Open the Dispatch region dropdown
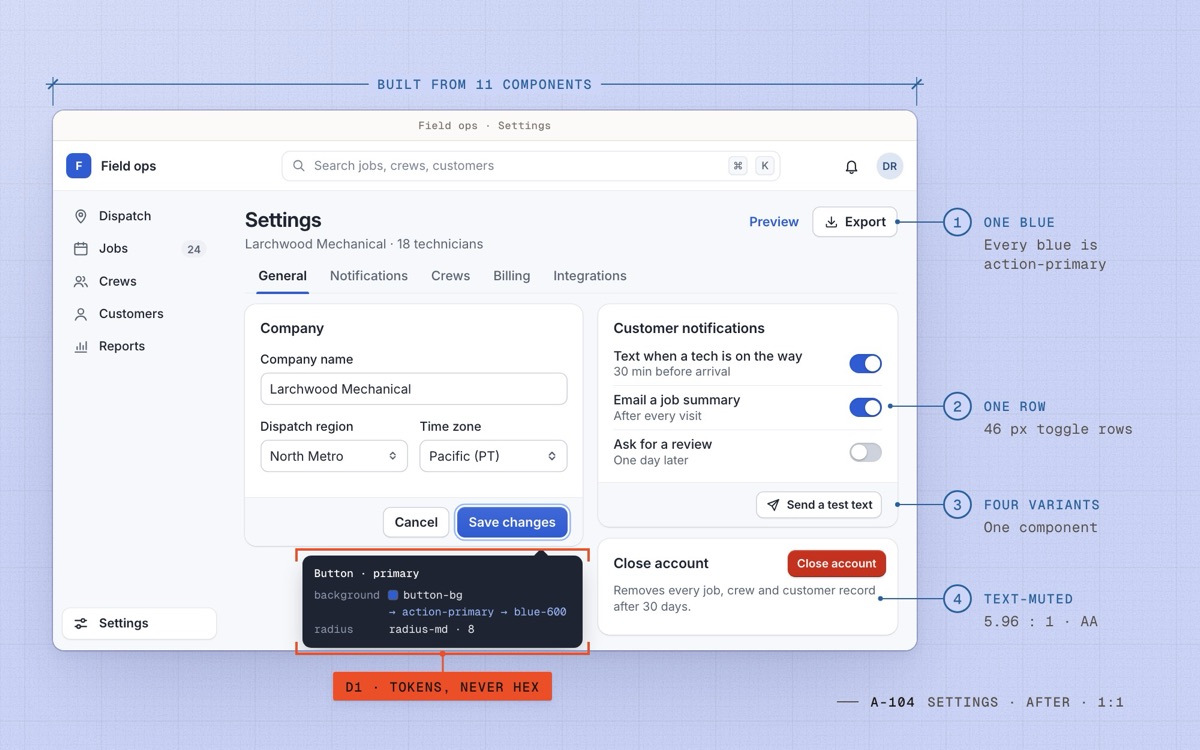 point(334,456)
